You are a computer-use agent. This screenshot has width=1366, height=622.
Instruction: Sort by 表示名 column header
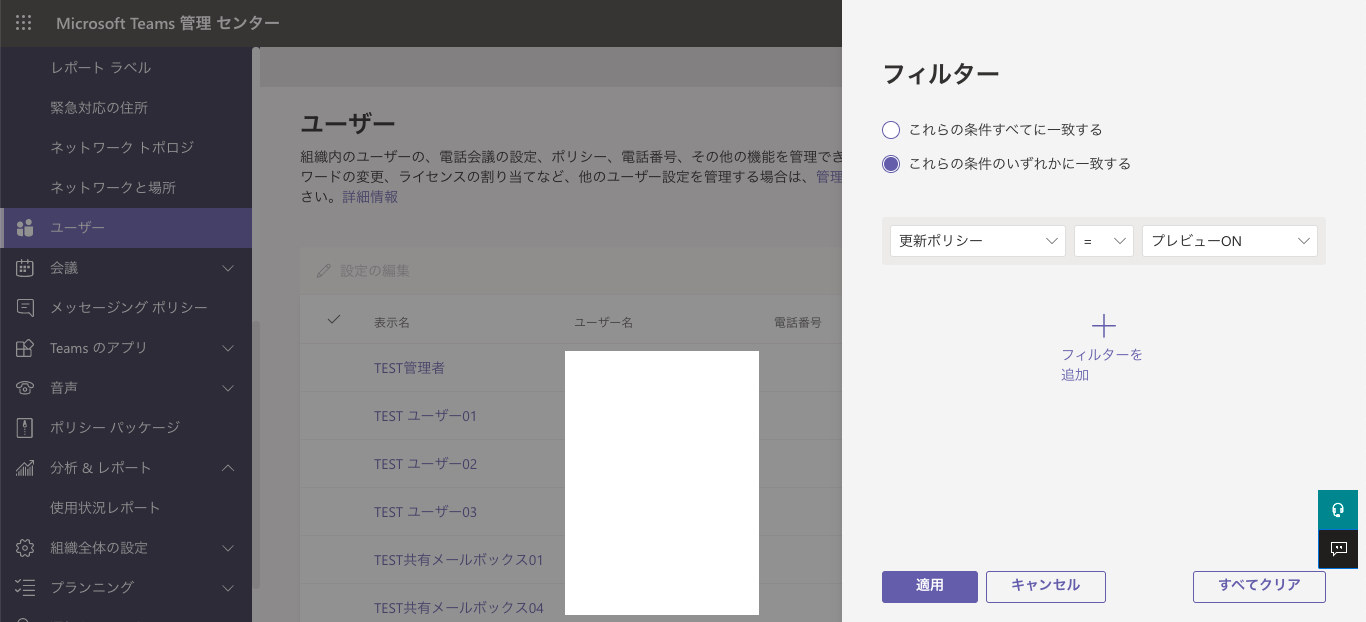[392, 323]
